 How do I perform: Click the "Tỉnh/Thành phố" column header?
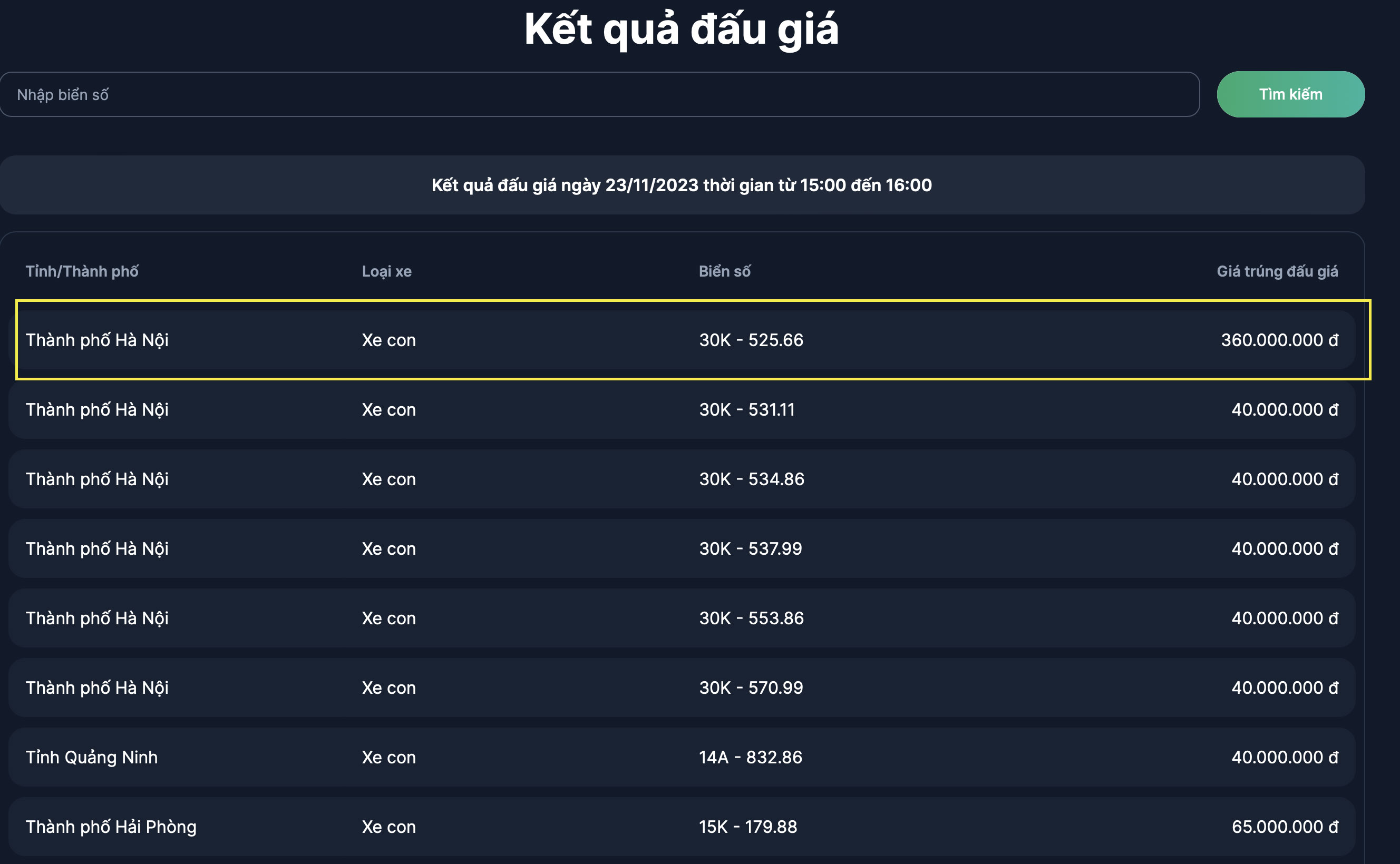[x=82, y=271]
